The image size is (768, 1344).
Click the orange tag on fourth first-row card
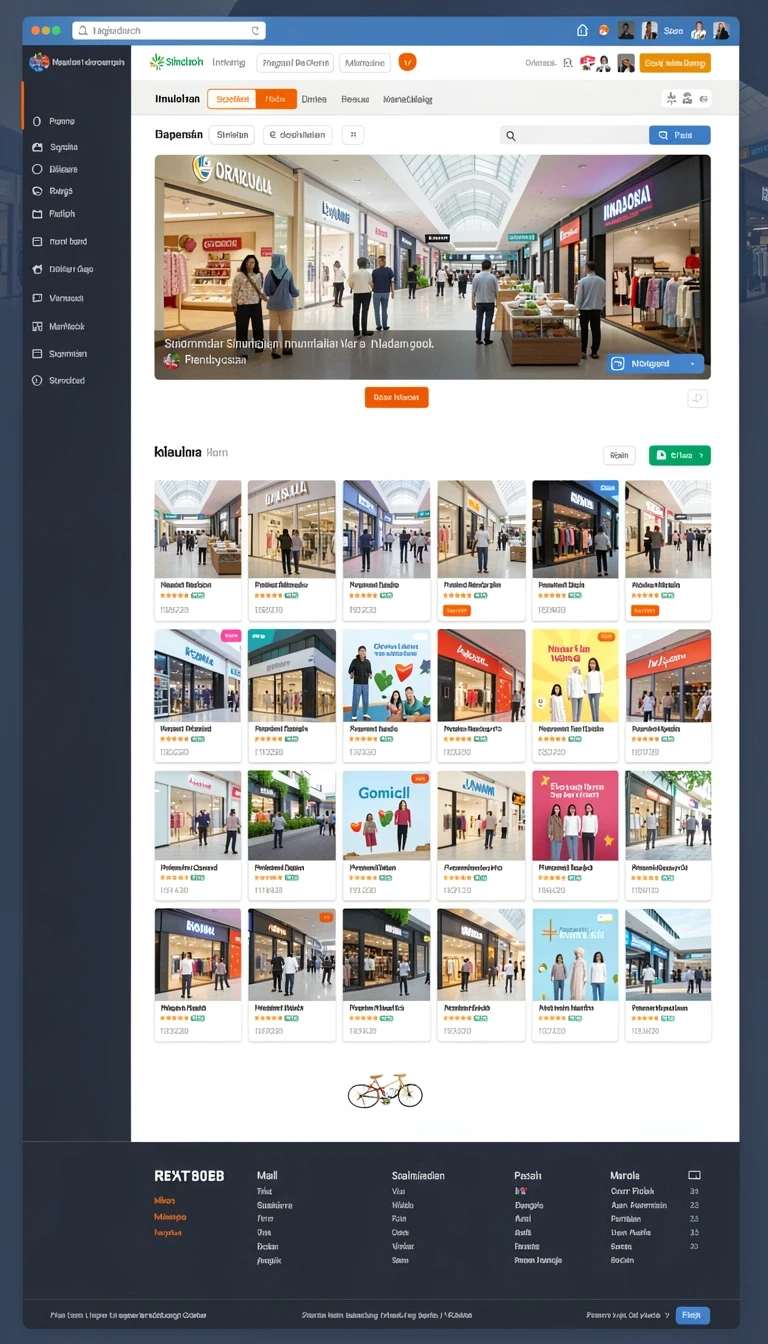[456, 609]
